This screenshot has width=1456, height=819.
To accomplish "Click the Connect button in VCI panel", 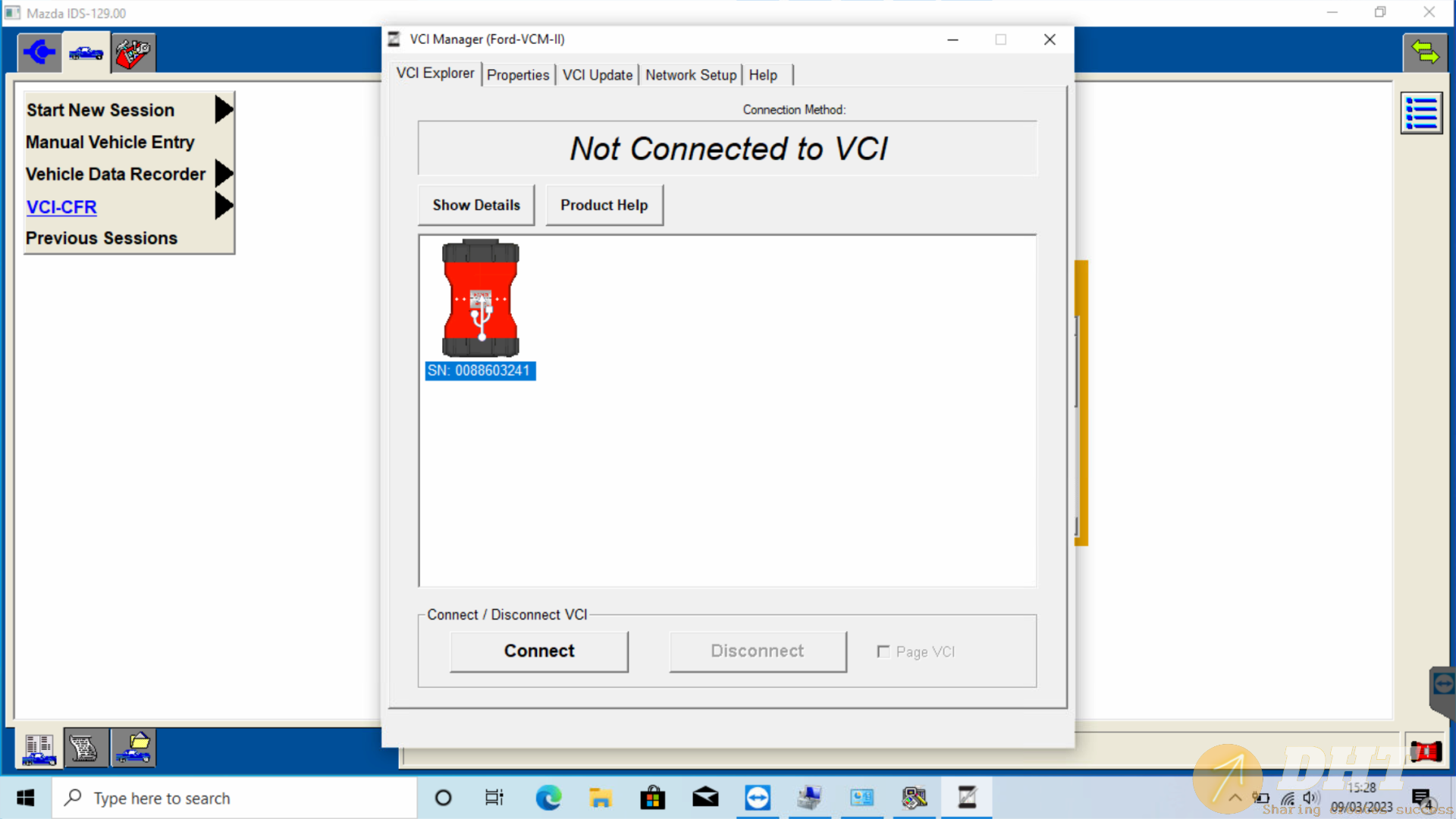I will 539,650.
